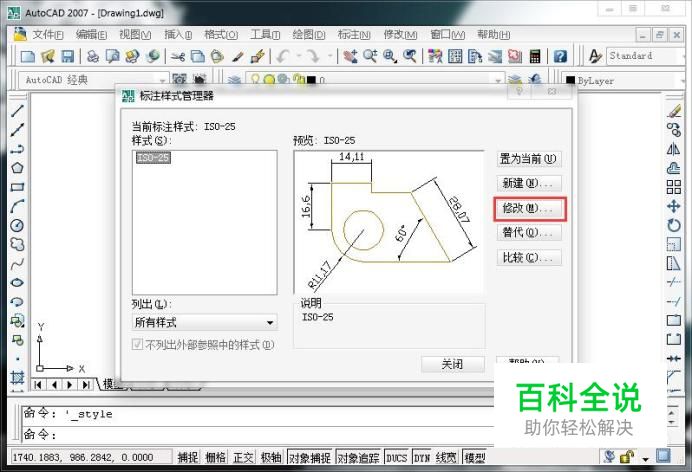The image size is (692, 472).
Task: Select the Erase tool in modify toolbar
Action: tap(673, 110)
